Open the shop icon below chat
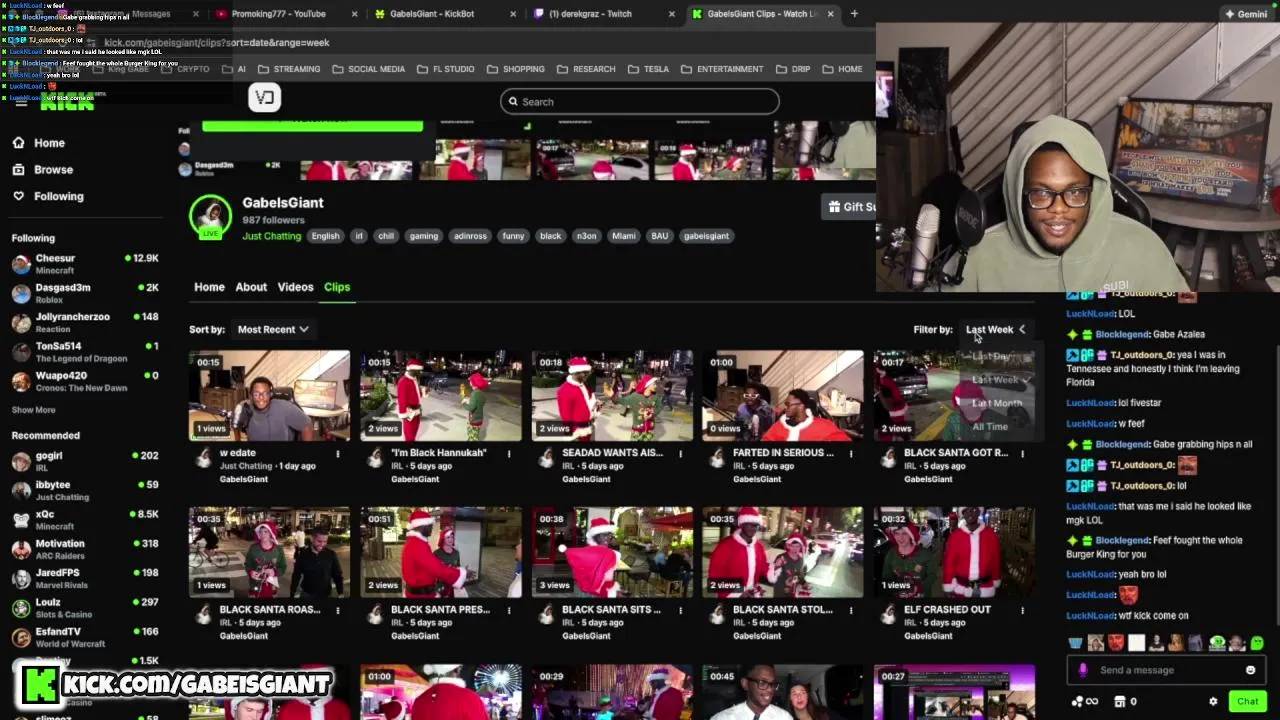The image size is (1280, 720). (1120, 701)
